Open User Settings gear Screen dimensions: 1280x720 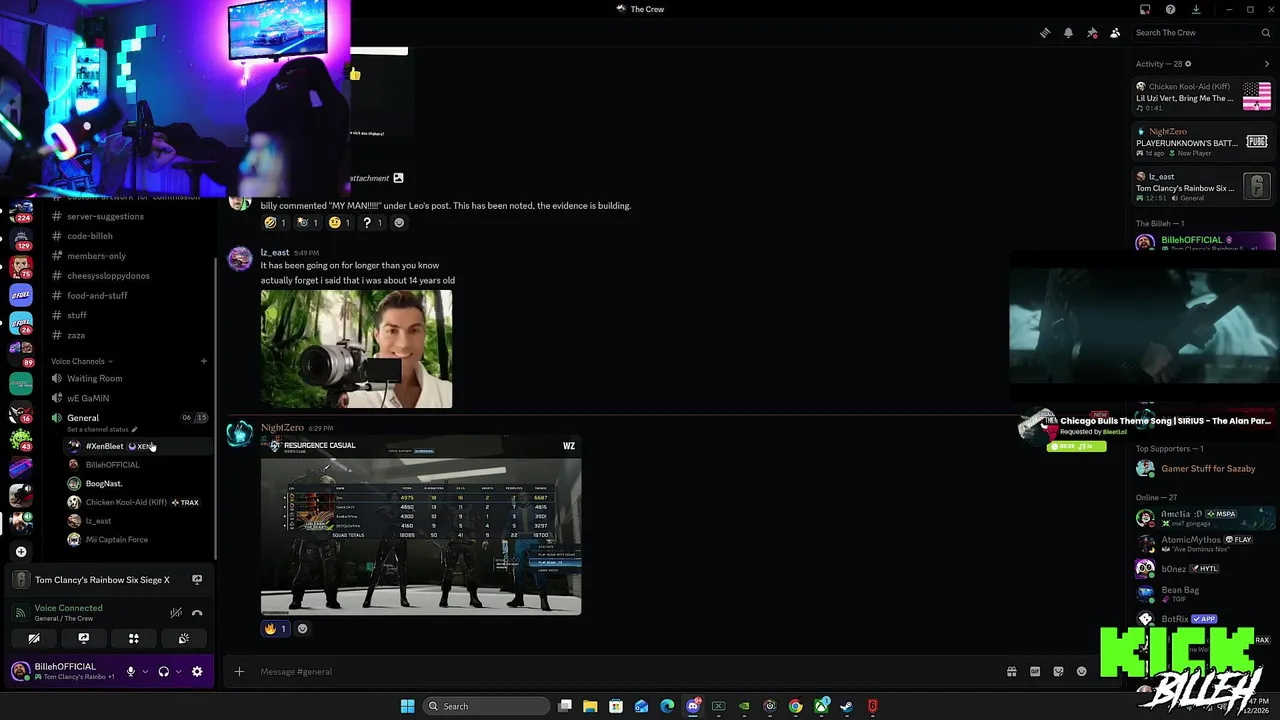tap(197, 672)
